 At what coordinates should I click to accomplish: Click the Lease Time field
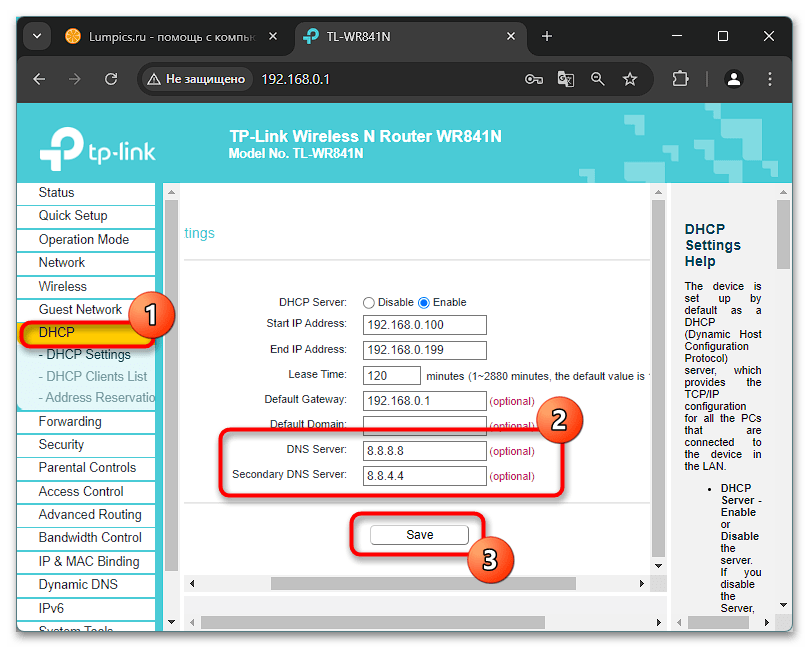click(x=392, y=376)
